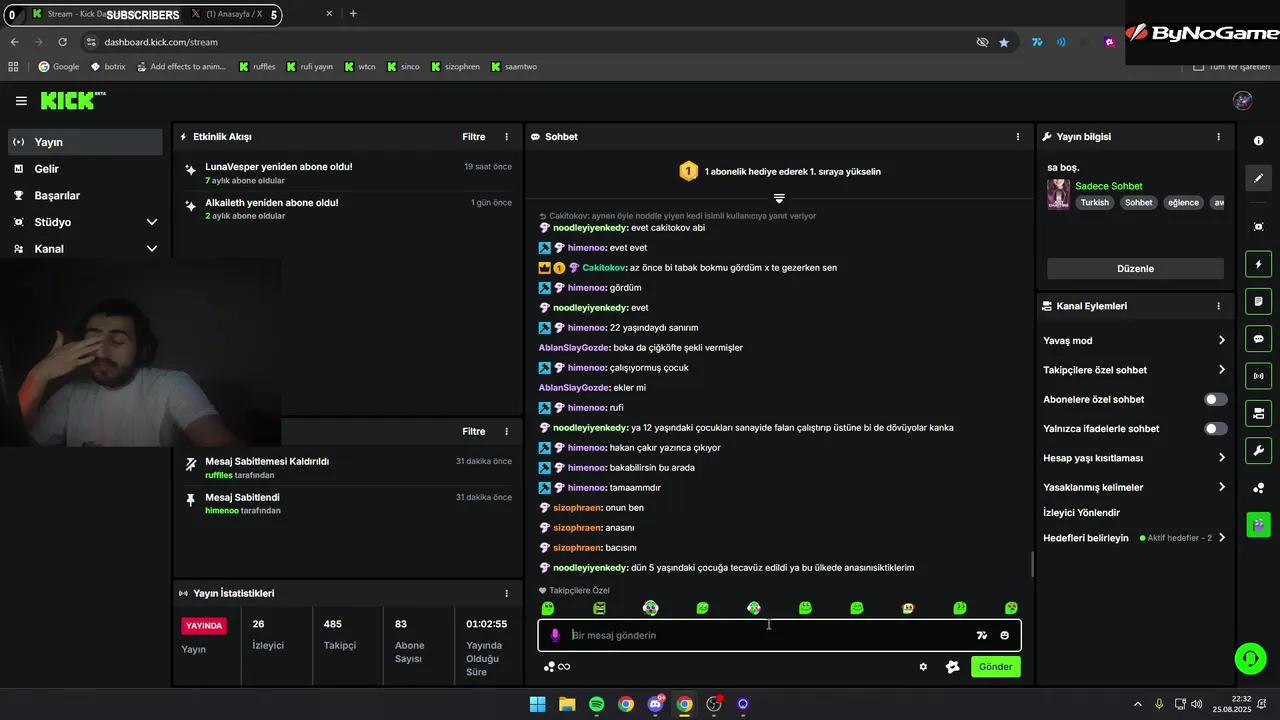This screenshot has width=1280, height=720.
Task: Switch to the Anasayfa / X browser tab
Action: [233, 14]
